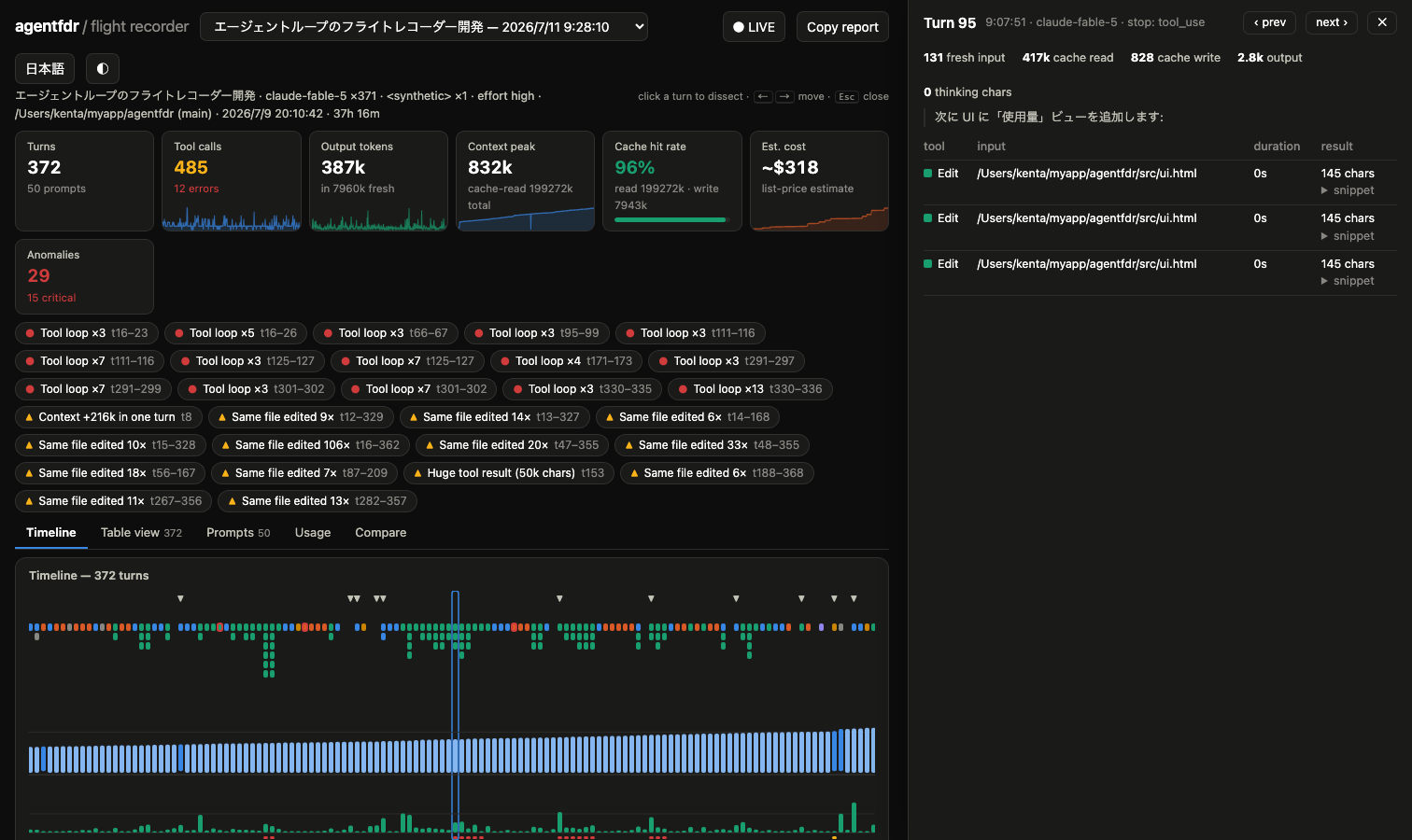Click the Context peak 832k card

(525, 181)
